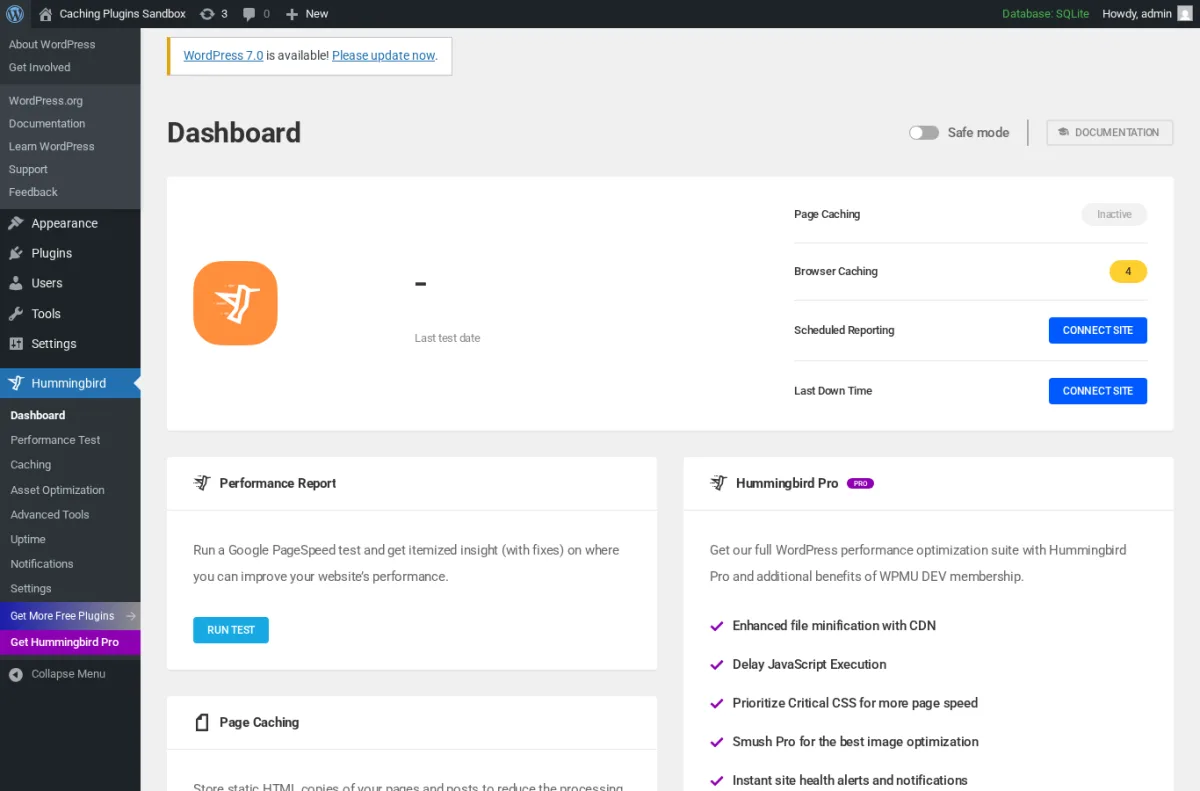Open the comments bubble icon

[249, 14]
